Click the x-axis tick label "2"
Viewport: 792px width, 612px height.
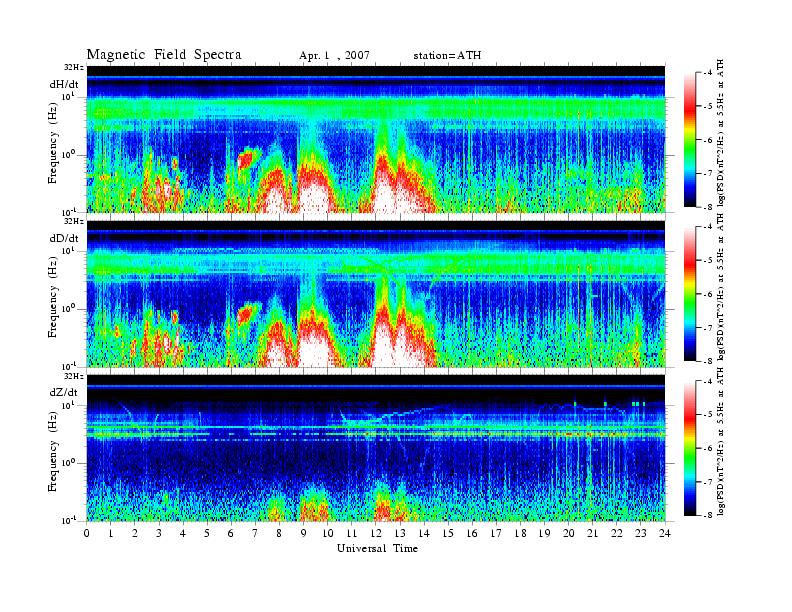[x=135, y=533]
